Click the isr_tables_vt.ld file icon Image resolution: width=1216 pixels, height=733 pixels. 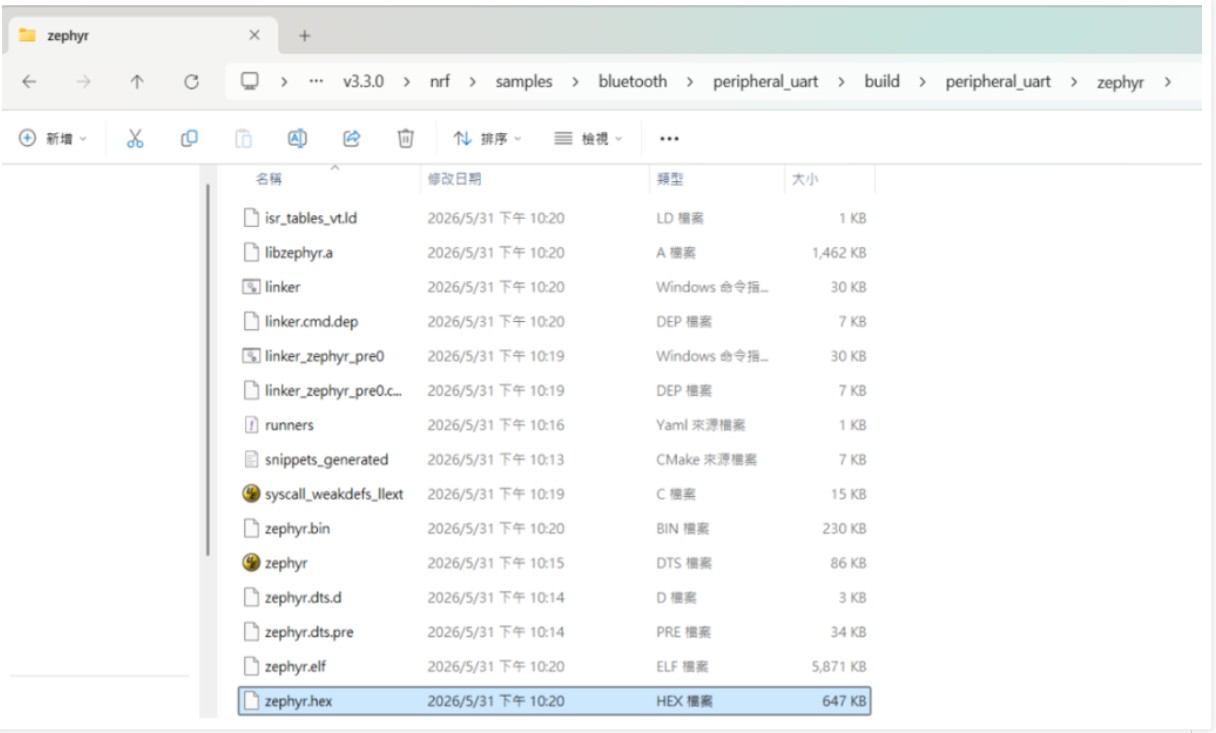251,218
